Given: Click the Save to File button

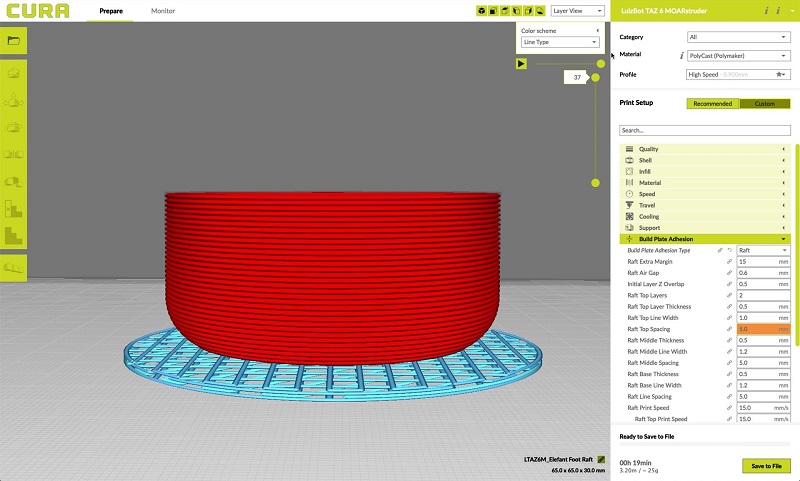Looking at the screenshot, I should pyautogui.click(x=767, y=466).
